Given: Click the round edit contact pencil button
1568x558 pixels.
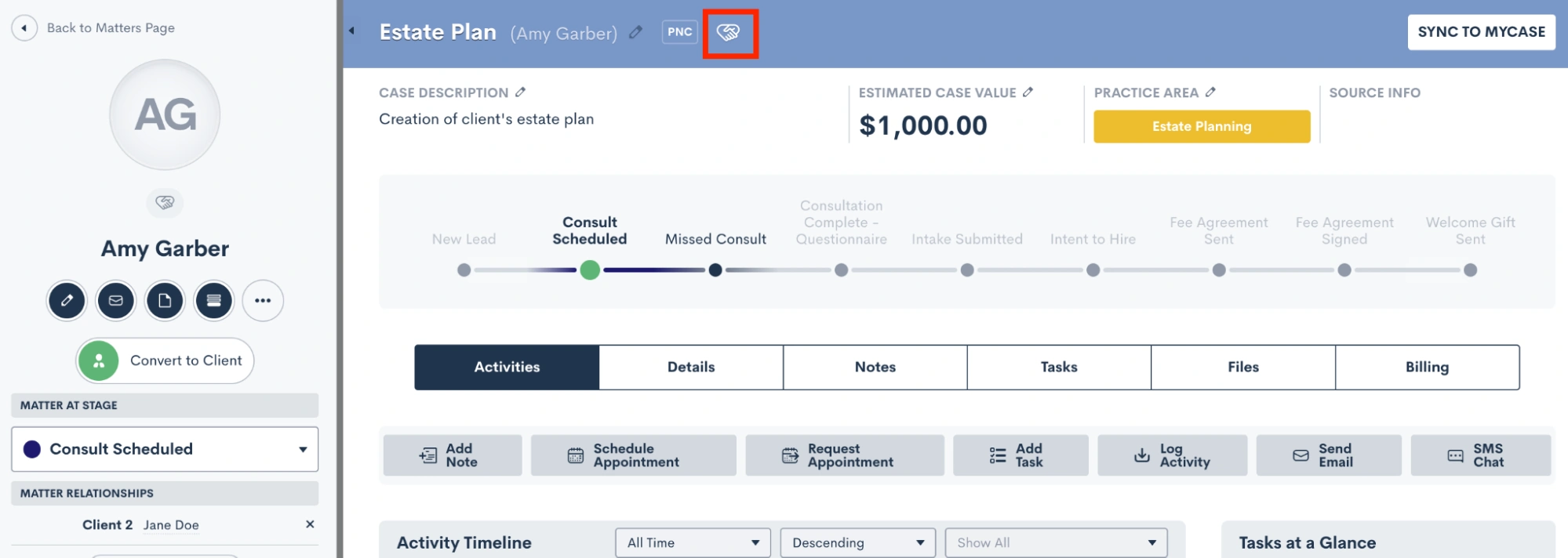Looking at the screenshot, I should click(x=67, y=301).
